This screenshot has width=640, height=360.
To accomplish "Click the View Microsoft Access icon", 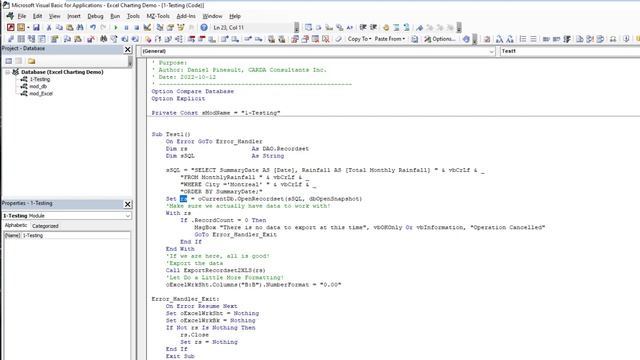I will (11, 27).
